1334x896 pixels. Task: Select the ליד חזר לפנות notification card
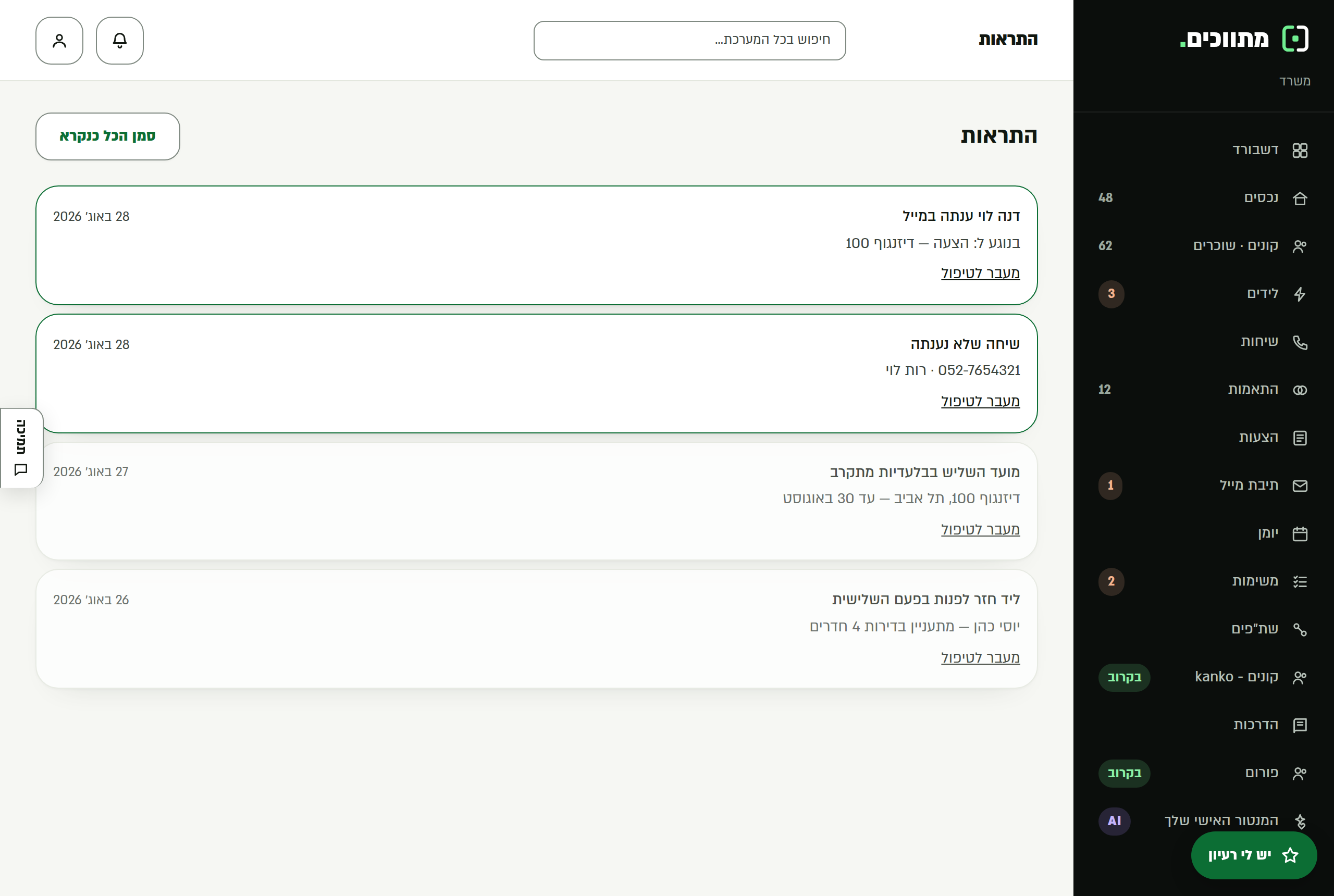pos(536,628)
